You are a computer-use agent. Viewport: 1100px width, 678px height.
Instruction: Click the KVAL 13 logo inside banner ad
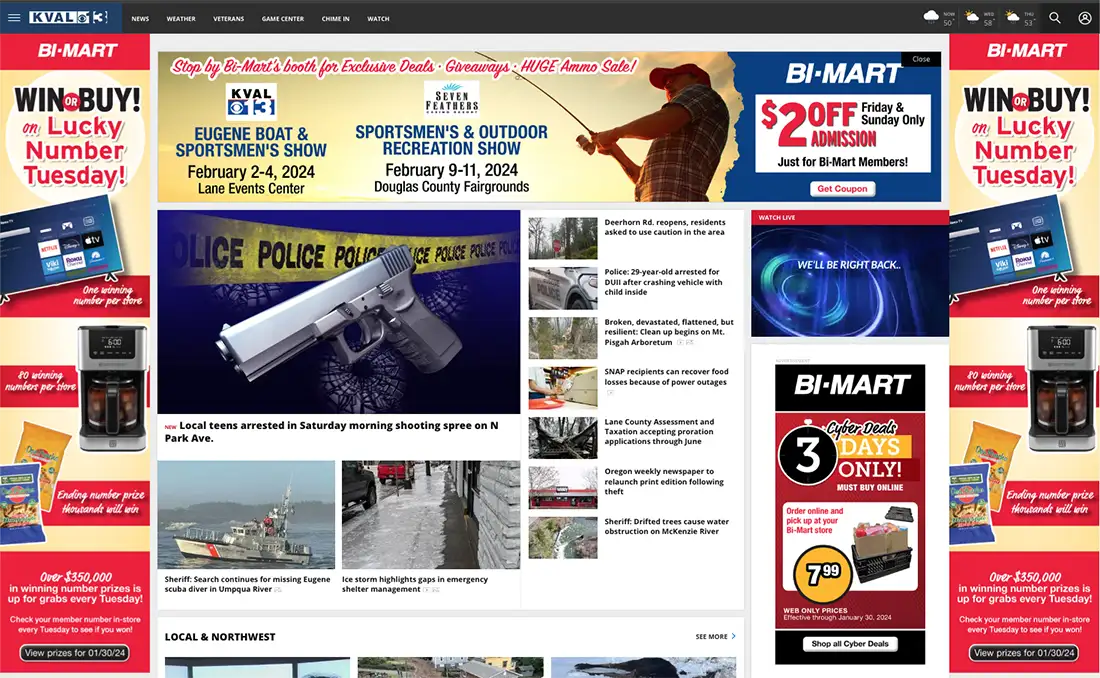click(x=251, y=101)
